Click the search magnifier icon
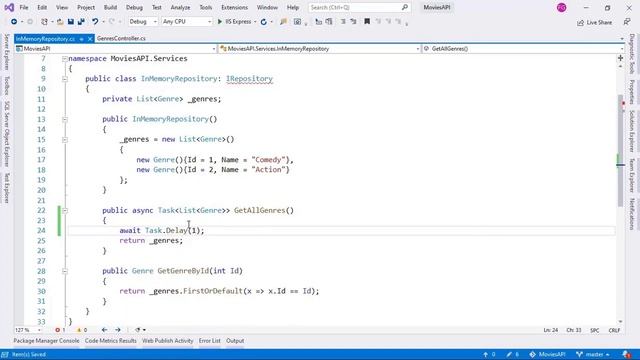640x360 pixels. point(404,7)
